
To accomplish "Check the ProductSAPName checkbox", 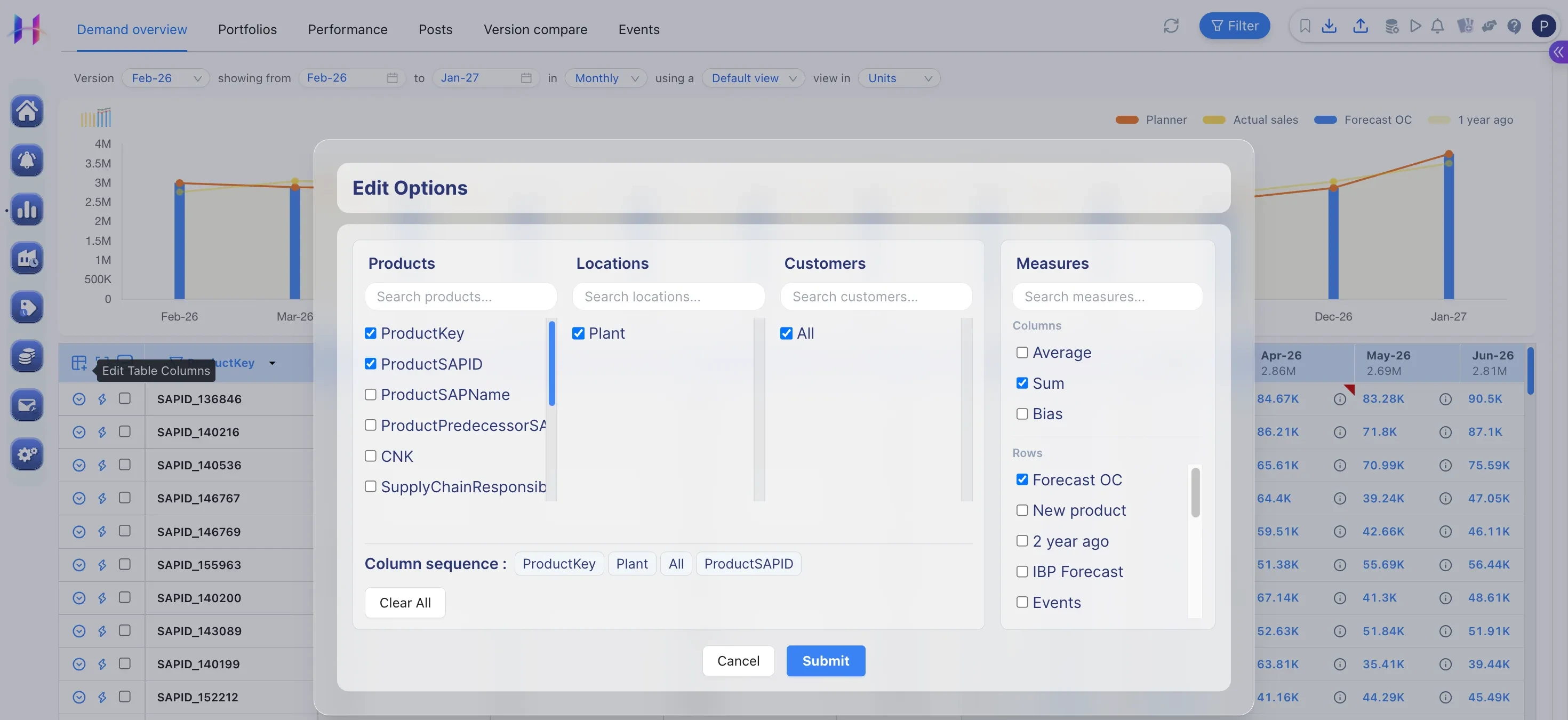I will (370, 394).
